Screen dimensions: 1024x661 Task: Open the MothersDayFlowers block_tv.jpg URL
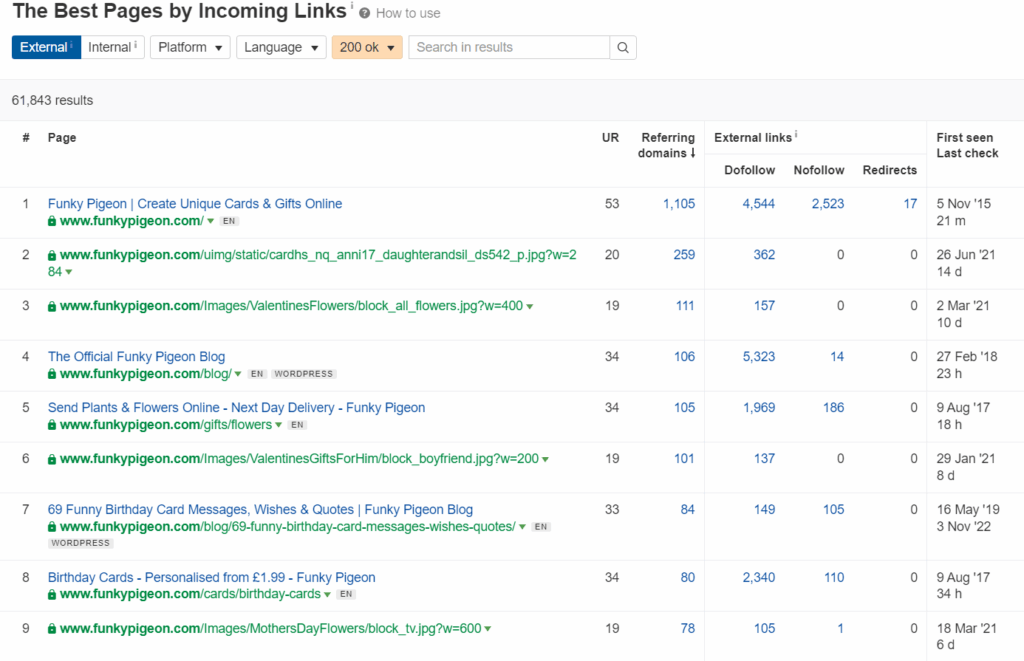coord(270,628)
